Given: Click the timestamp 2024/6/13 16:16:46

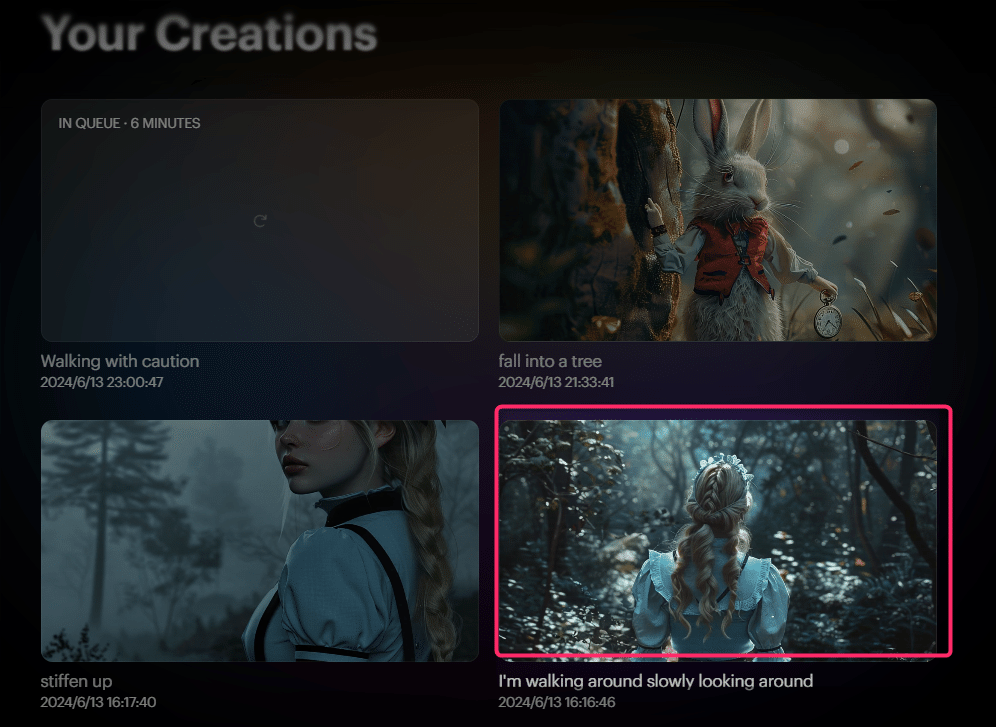Looking at the screenshot, I should 557,702.
